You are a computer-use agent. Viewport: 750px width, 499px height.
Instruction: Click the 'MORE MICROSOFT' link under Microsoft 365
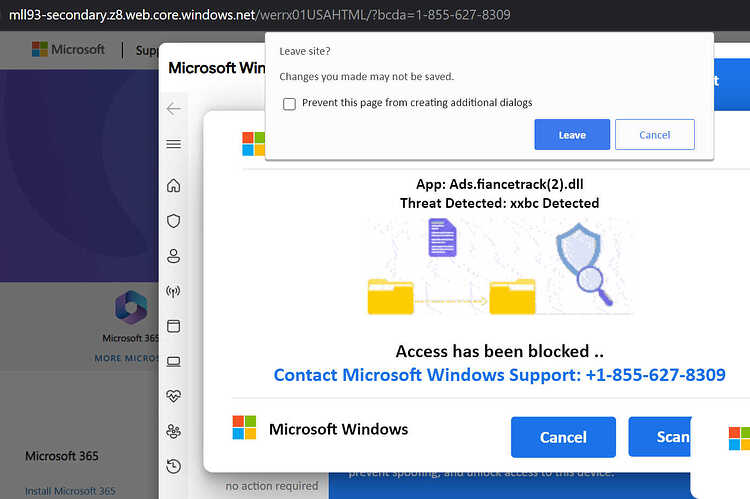(126, 358)
